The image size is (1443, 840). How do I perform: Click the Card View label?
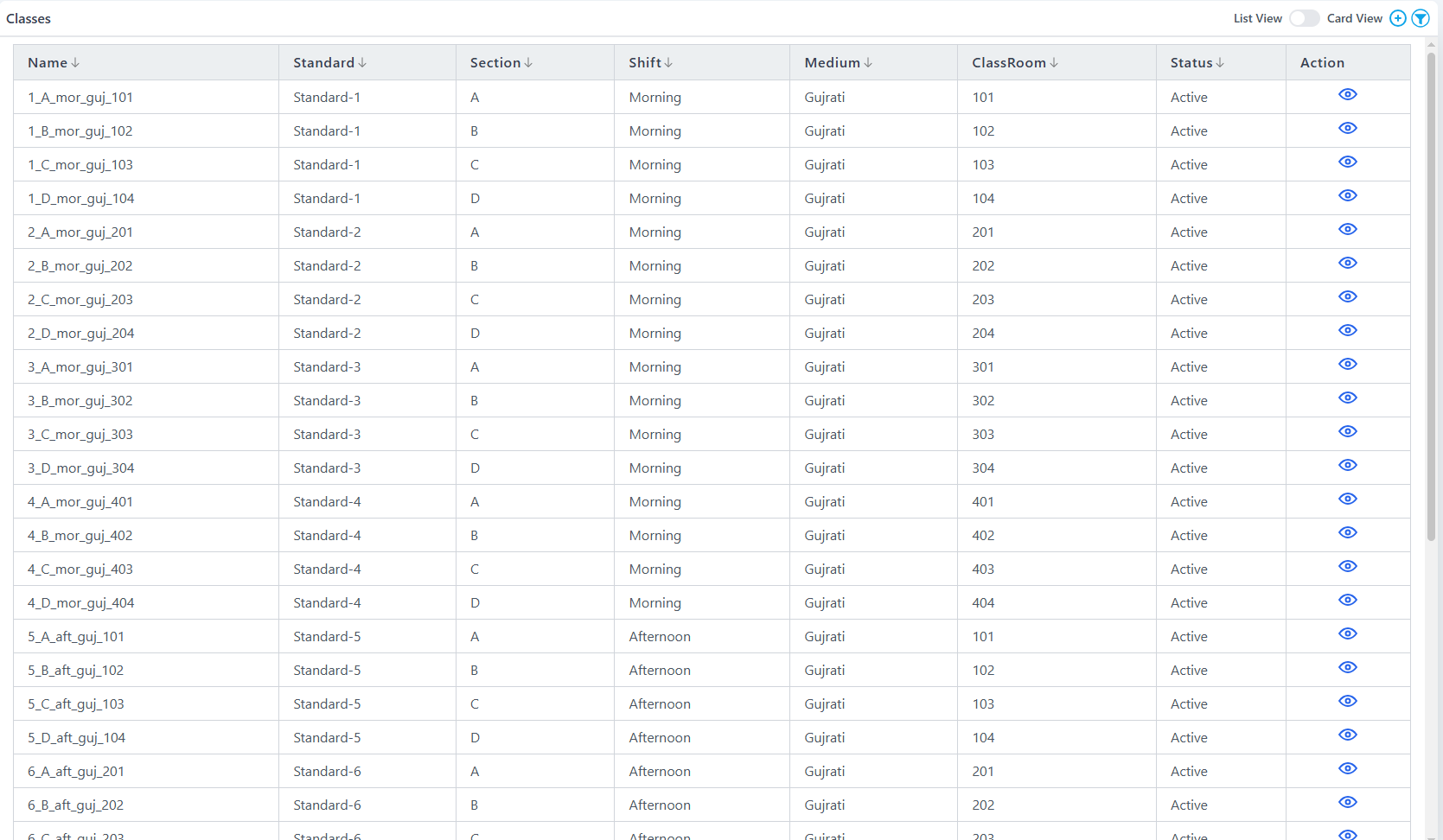pyautogui.click(x=1354, y=18)
